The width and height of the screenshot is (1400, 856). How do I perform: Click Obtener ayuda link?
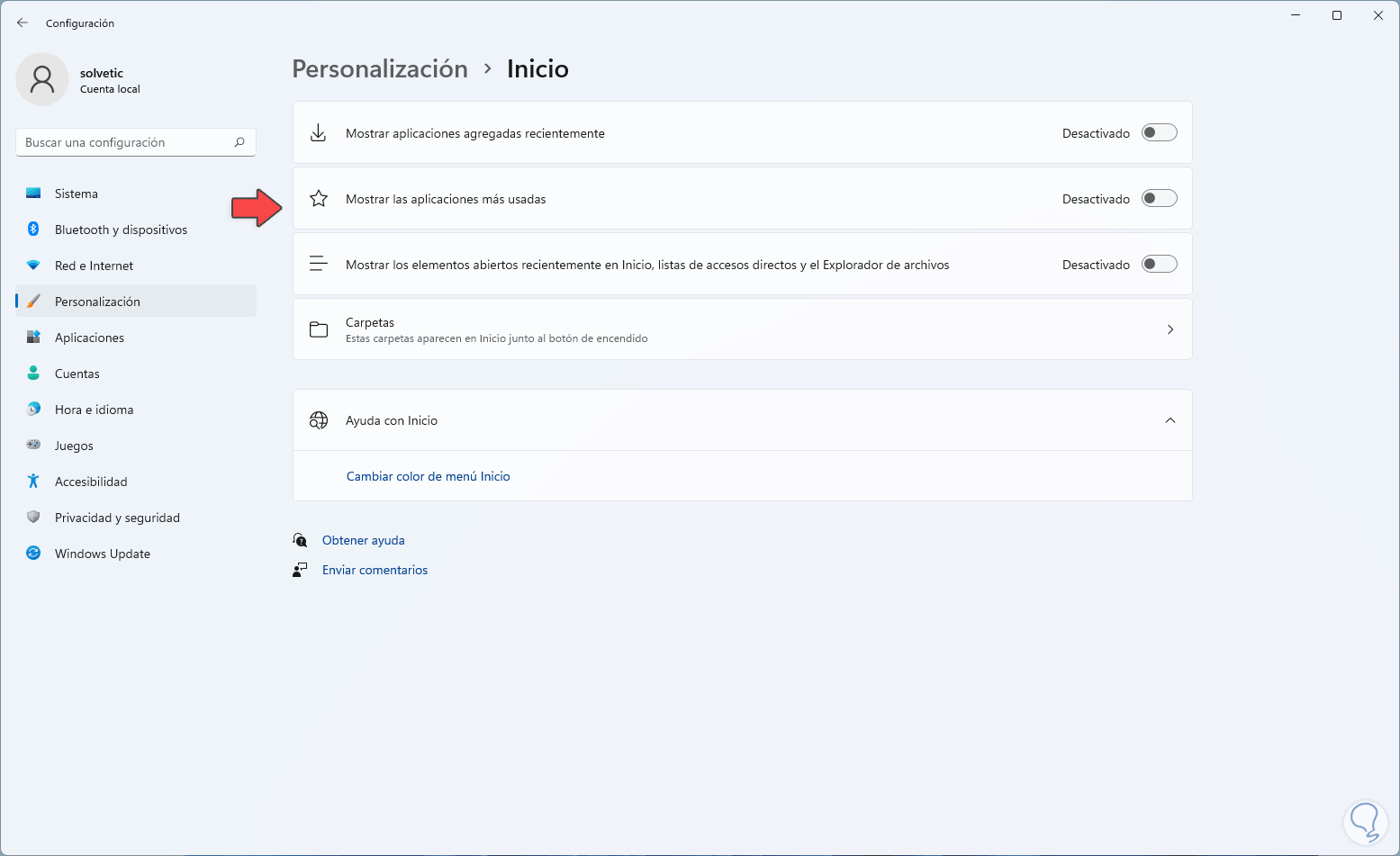[x=363, y=540]
